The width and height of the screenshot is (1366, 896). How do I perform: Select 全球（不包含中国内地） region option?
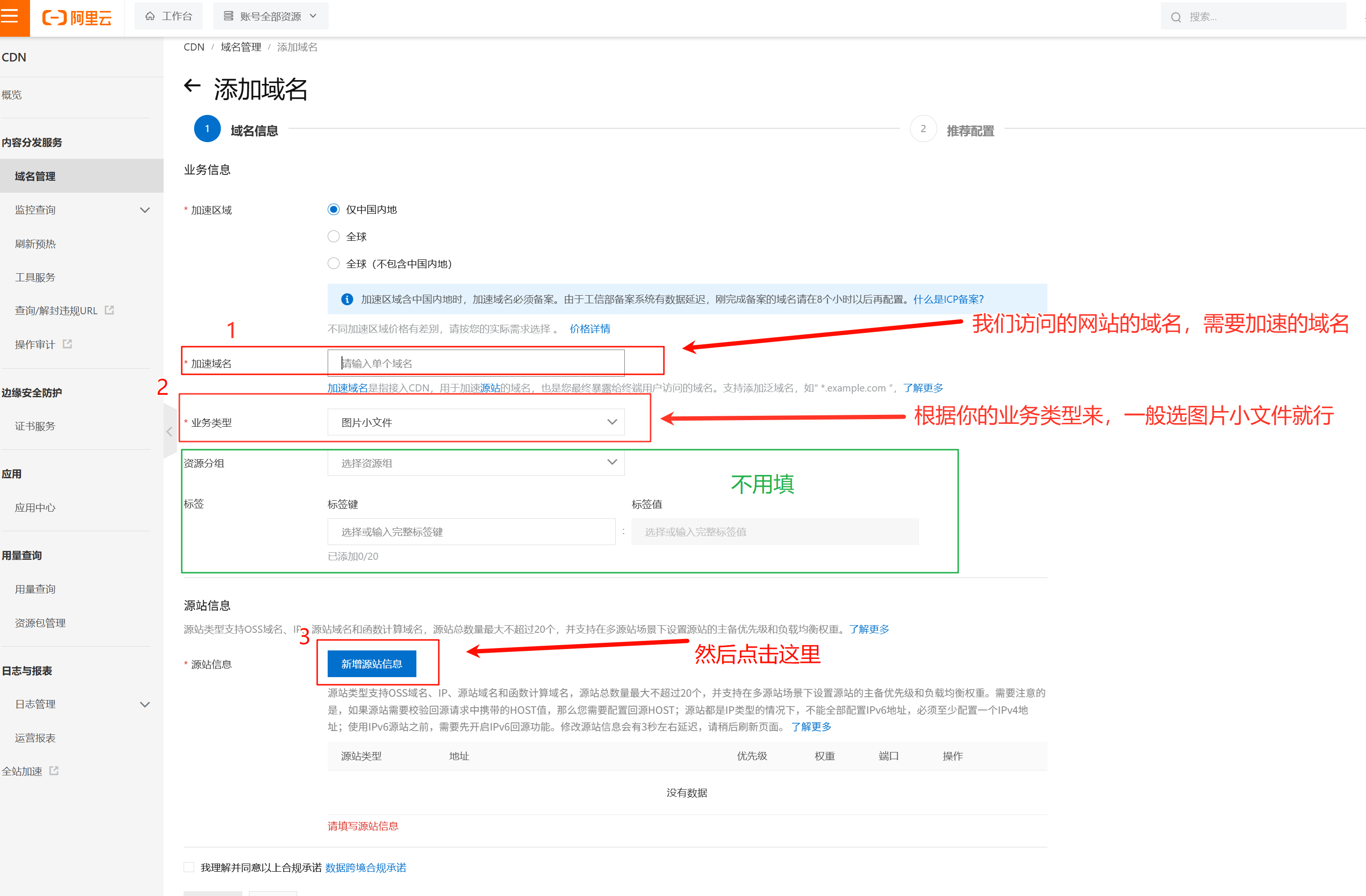point(333,263)
